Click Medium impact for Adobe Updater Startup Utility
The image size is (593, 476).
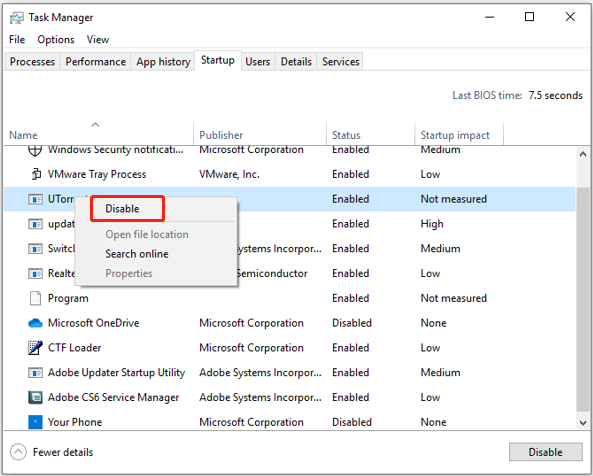tap(440, 372)
